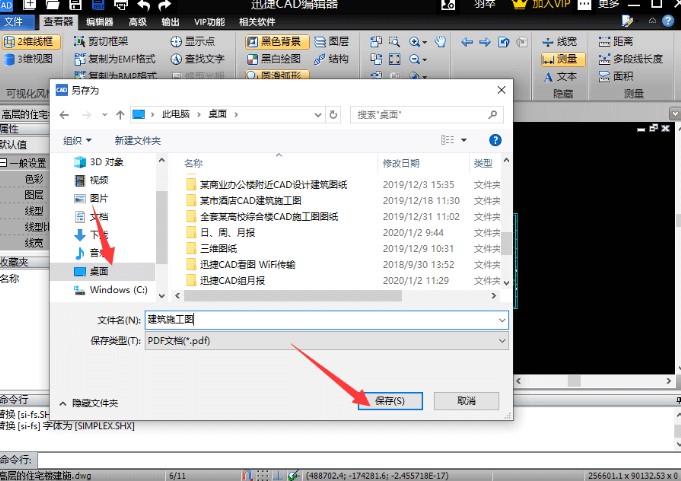Image resolution: width=681 pixels, height=481 pixels.
Task: Click 加入VIP crown button
Action: (x=540, y=4)
